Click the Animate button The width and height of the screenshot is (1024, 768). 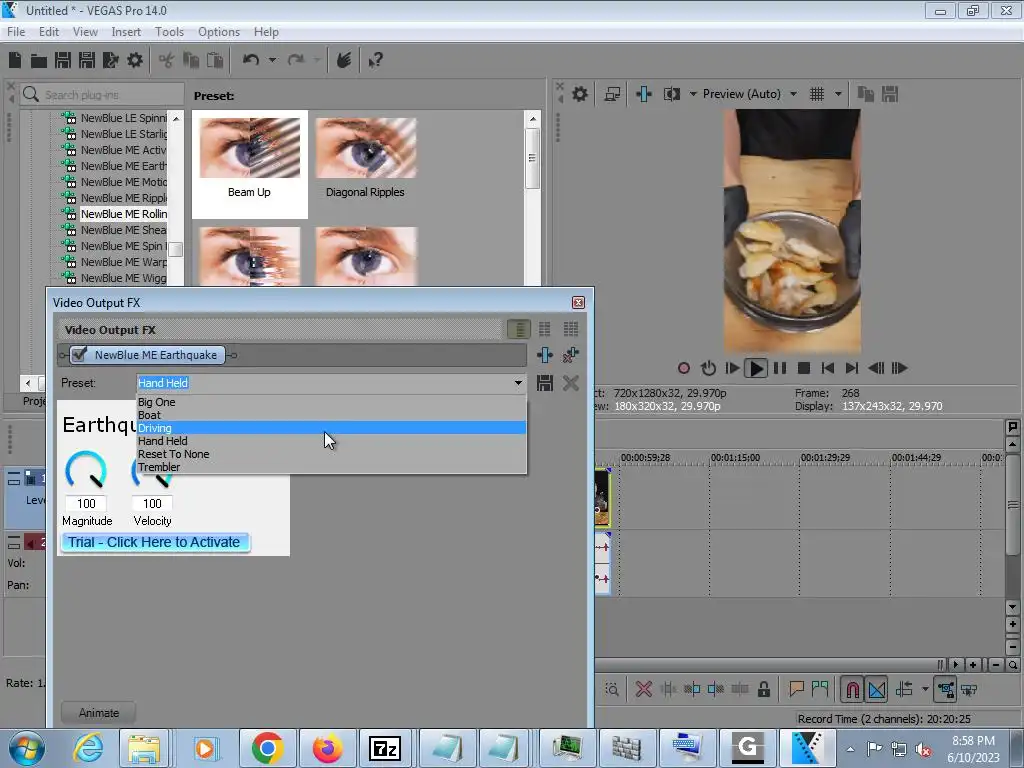click(x=99, y=713)
